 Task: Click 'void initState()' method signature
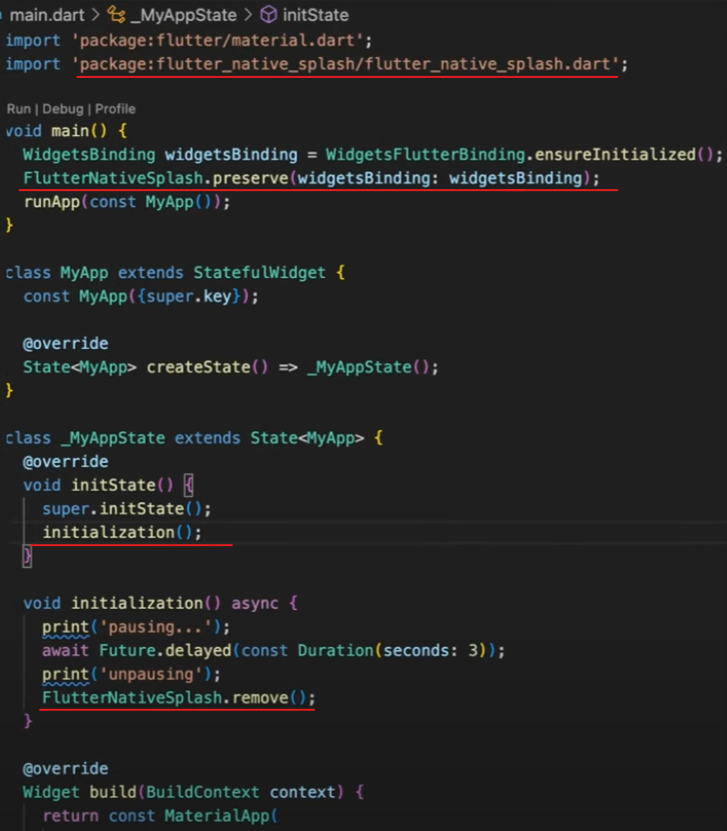[98, 485]
